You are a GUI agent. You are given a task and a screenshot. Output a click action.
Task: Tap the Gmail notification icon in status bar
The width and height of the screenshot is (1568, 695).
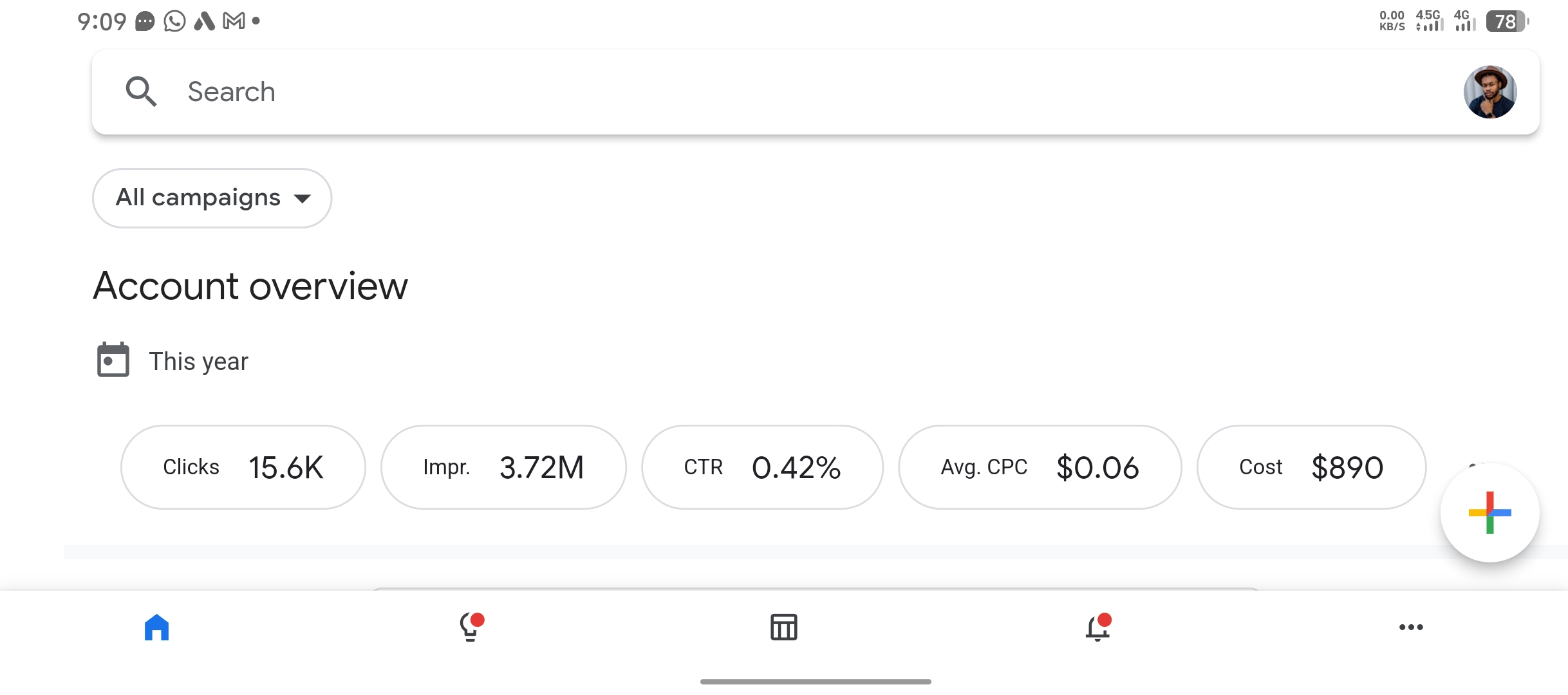[234, 21]
